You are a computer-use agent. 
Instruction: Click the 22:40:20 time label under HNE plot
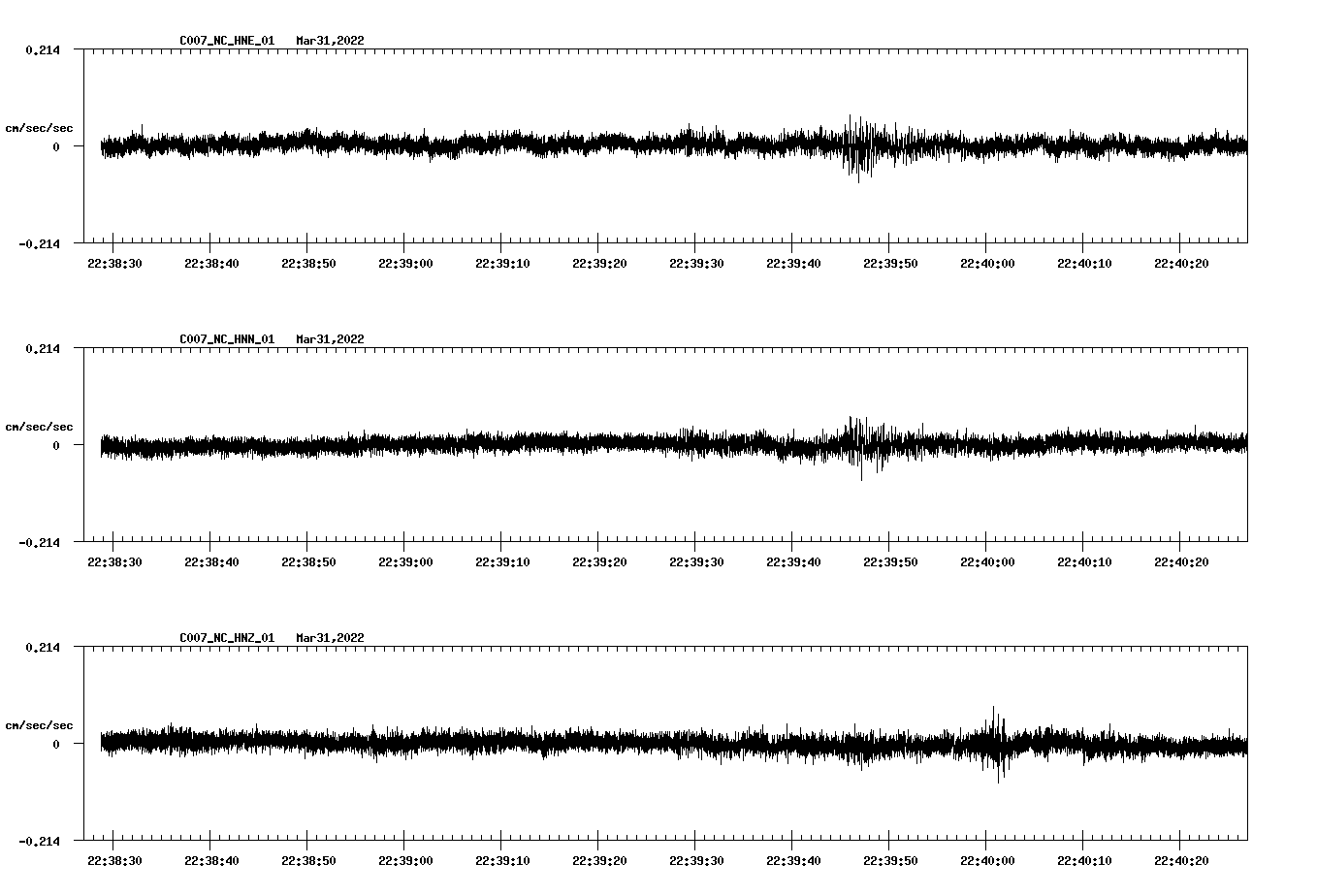(x=1181, y=264)
